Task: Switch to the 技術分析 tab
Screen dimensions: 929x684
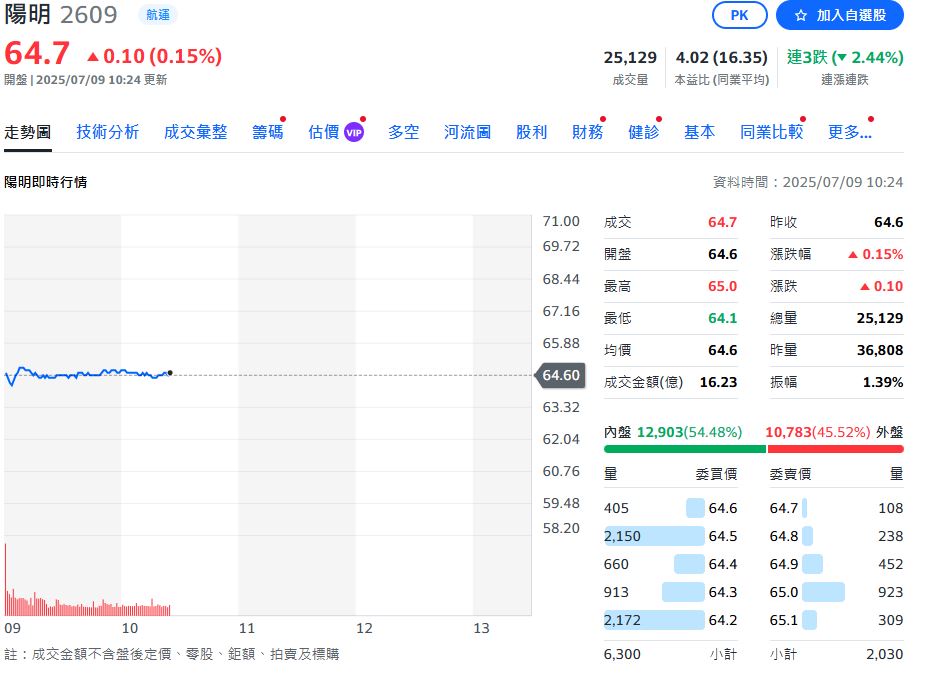Action: coord(107,132)
